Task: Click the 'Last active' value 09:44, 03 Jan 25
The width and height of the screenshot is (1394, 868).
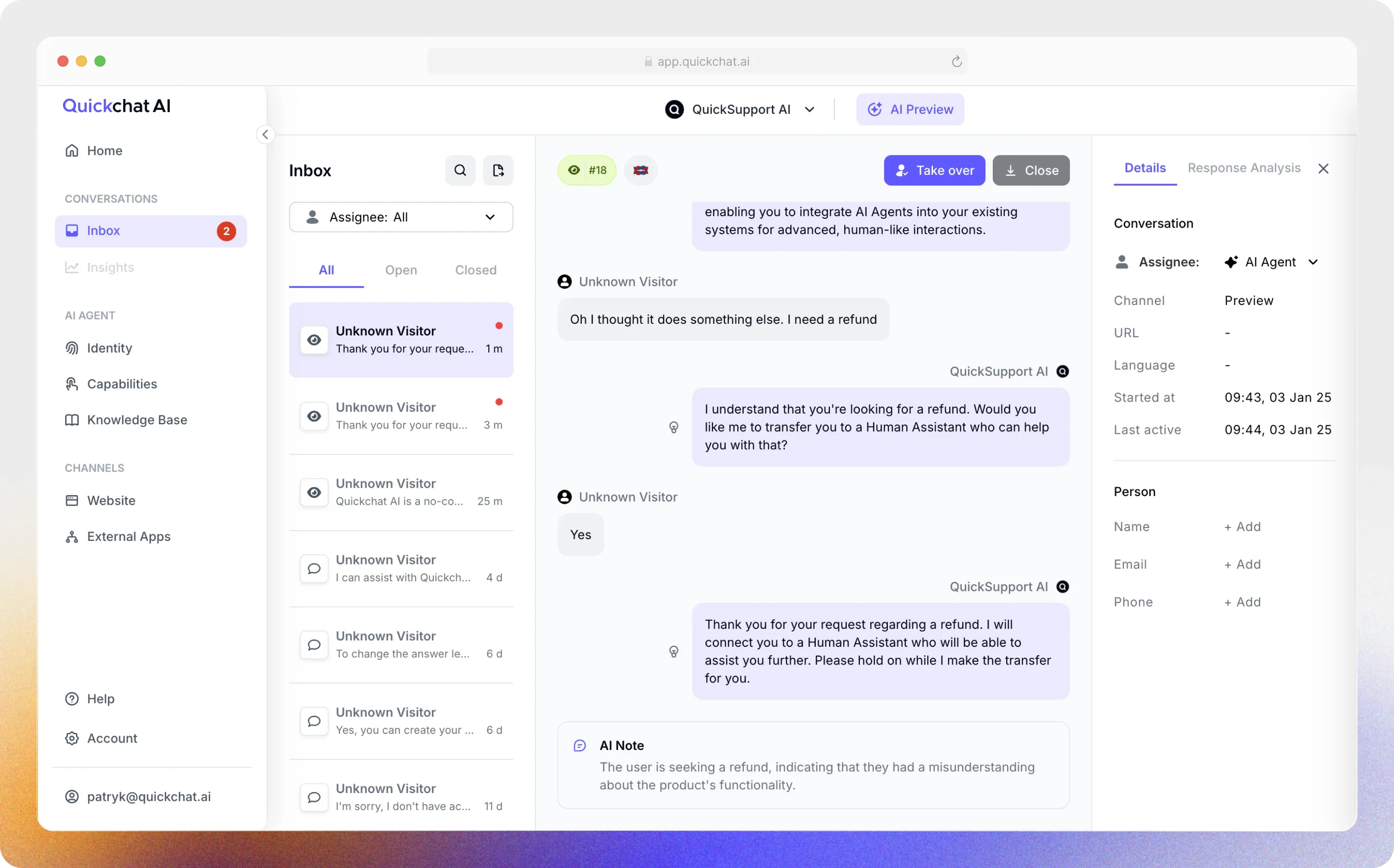Action: (x=1278, y=429)
